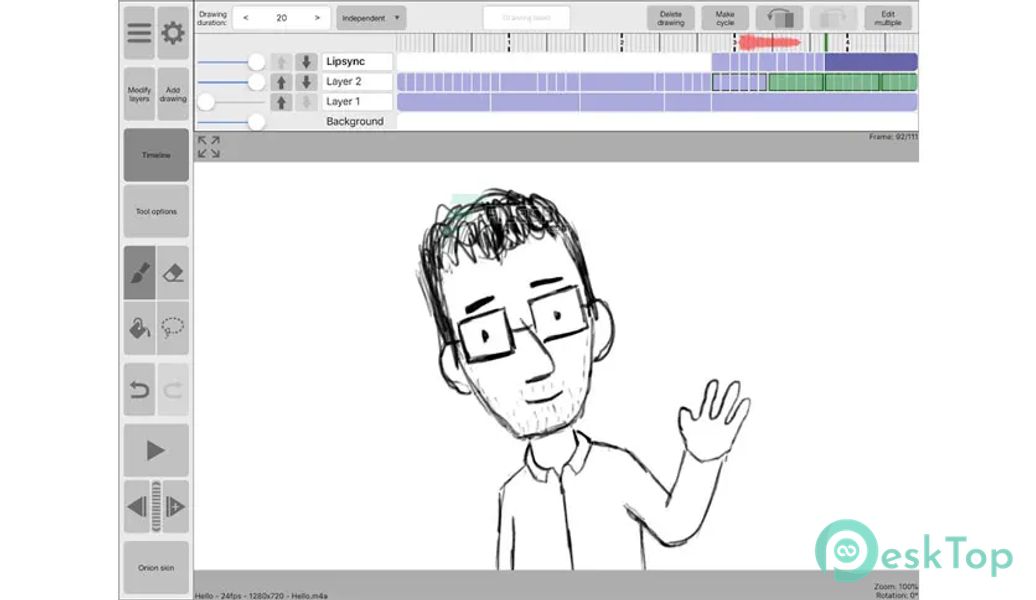The image size is (1036, 600).
Task: Click the Layer 1 timeline track
Action: (657, 102)
